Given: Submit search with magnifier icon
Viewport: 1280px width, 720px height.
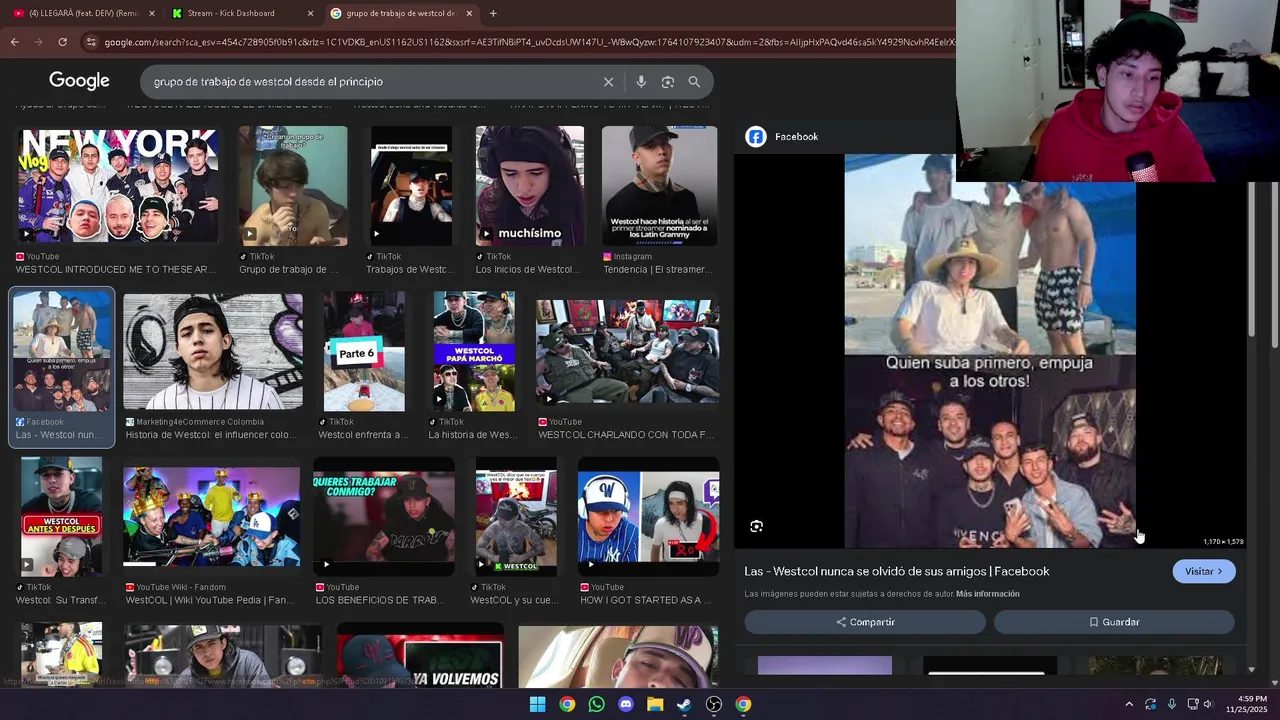Looking at the screenshot, I should coord(694,82).
